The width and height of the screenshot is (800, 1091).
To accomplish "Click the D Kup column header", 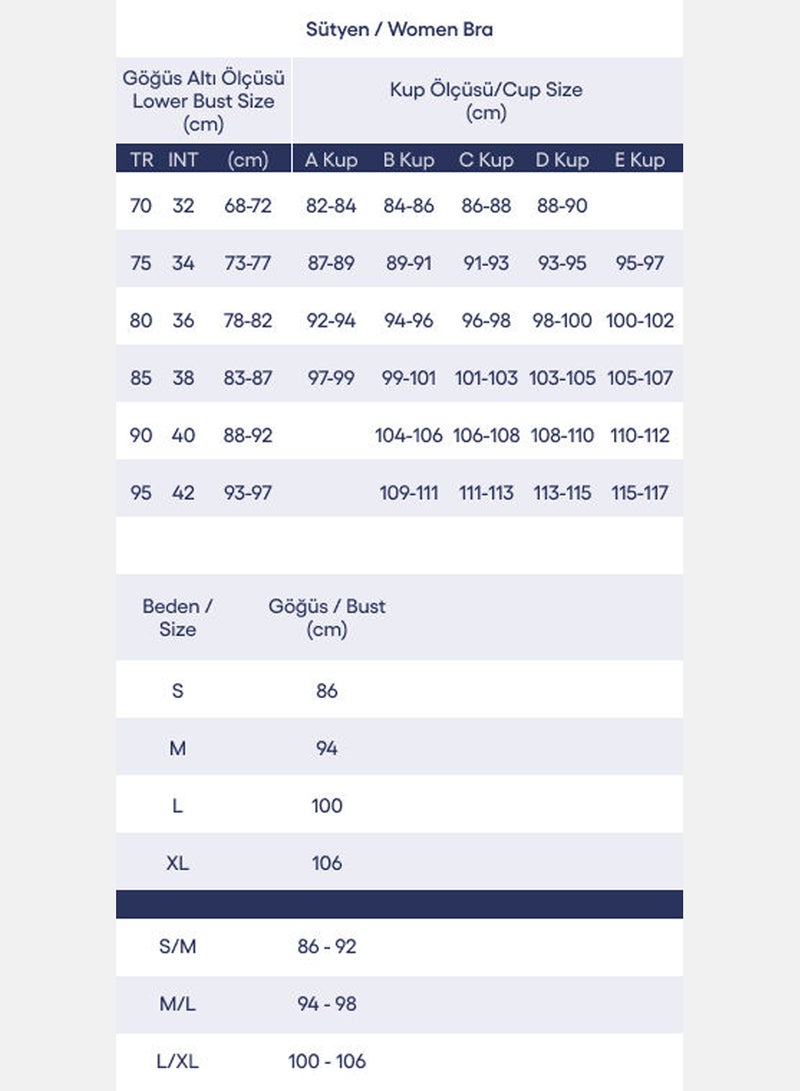I will coord(562,160).
